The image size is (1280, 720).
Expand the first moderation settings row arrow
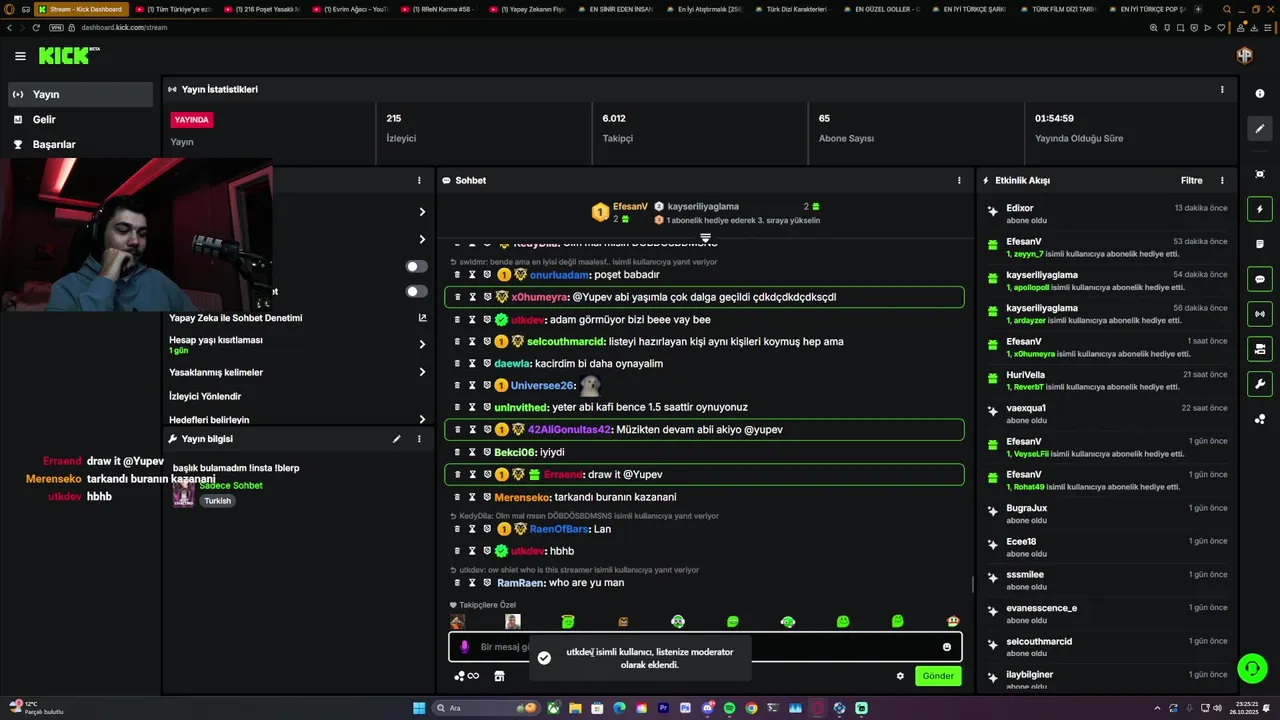[x=422, y=212]
